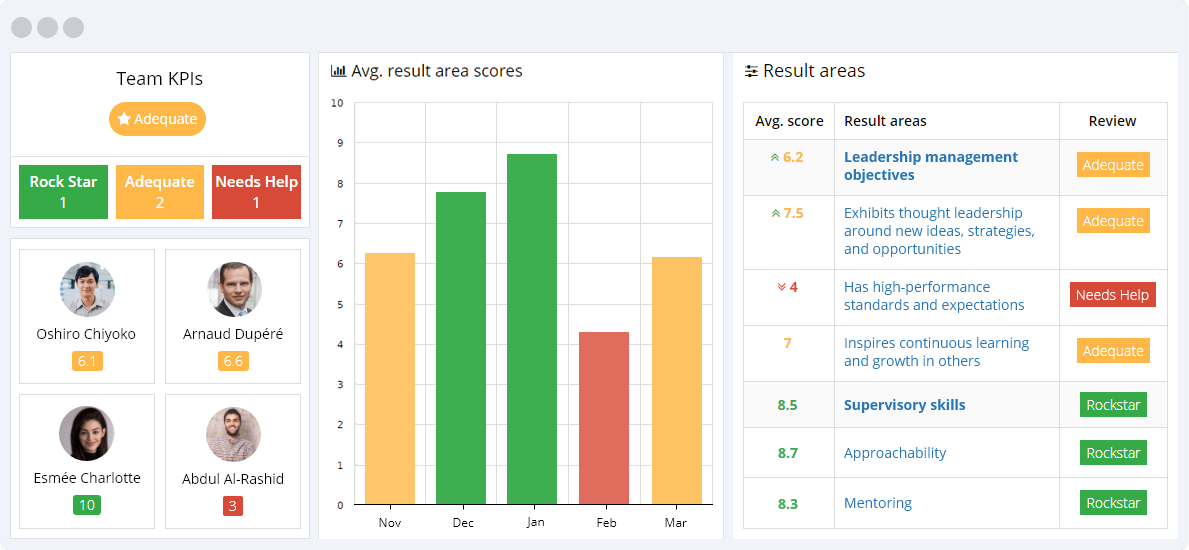The image size is (1189, 550).
Task: Click Esmée Charlotte's profile picture
Action: point(87,434)
